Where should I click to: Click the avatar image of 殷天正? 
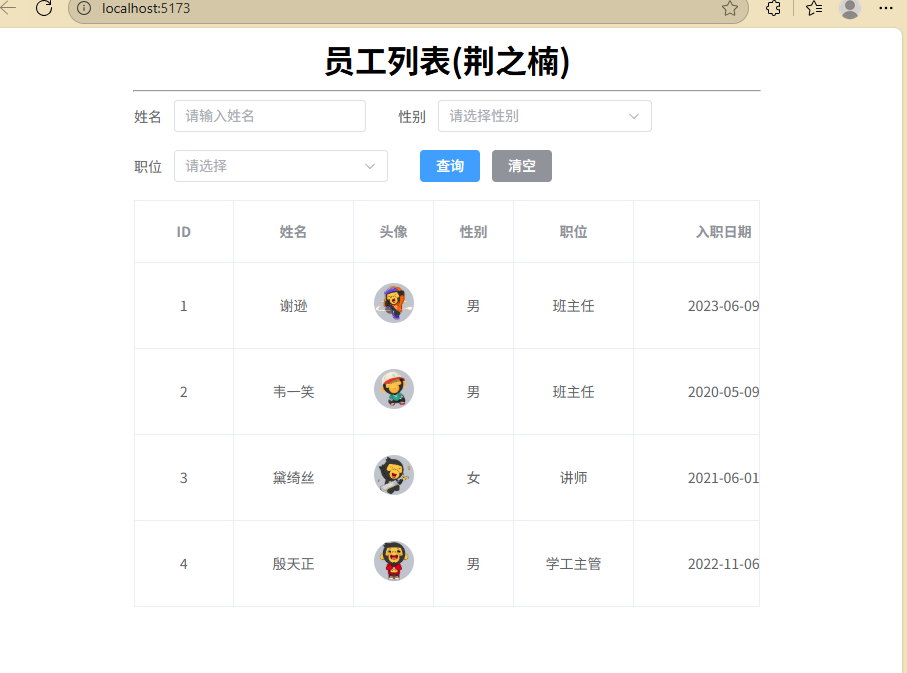click(x=394, y=561)
